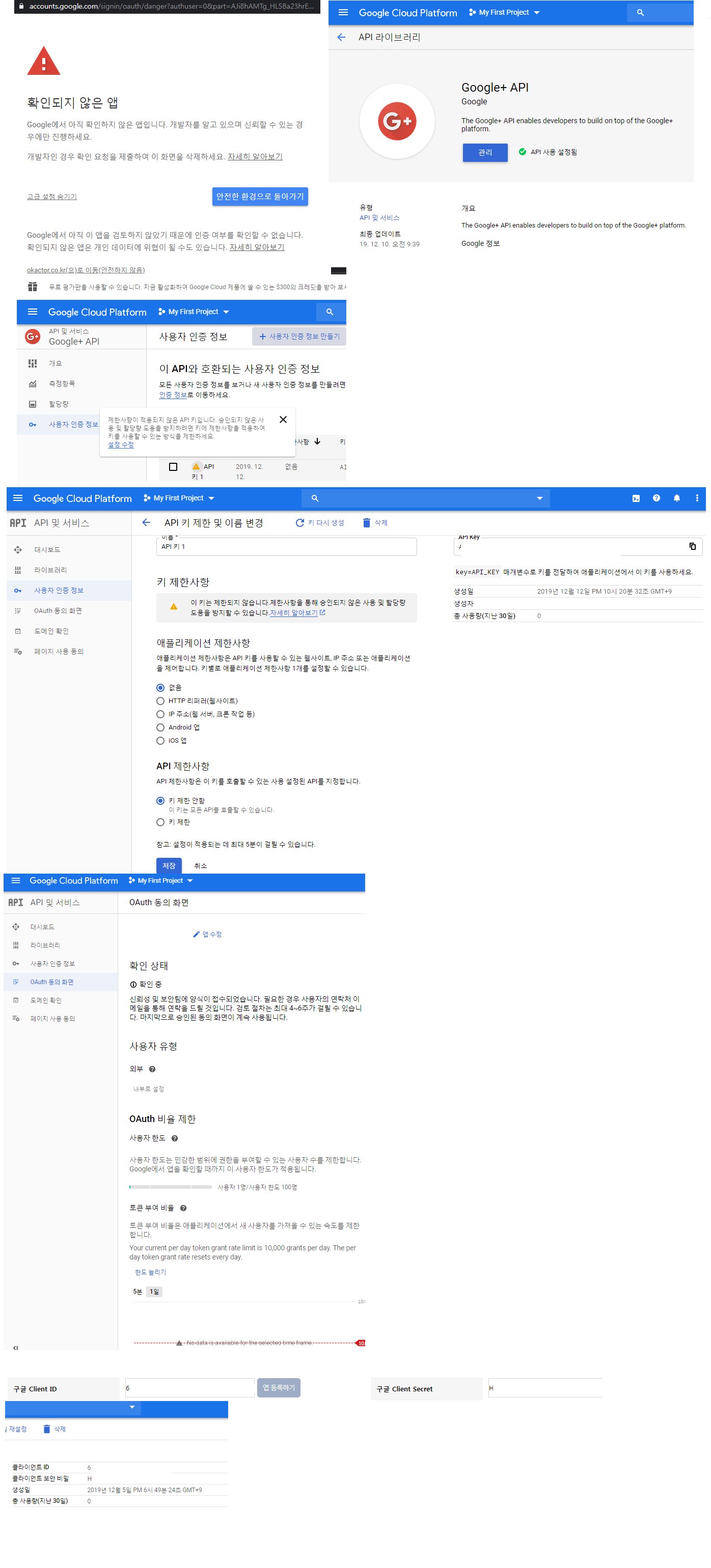The width and height of the screenshot is (711, 1568).
Task: Go back from the API 라이브러리 page
Action: coord(342,37)
